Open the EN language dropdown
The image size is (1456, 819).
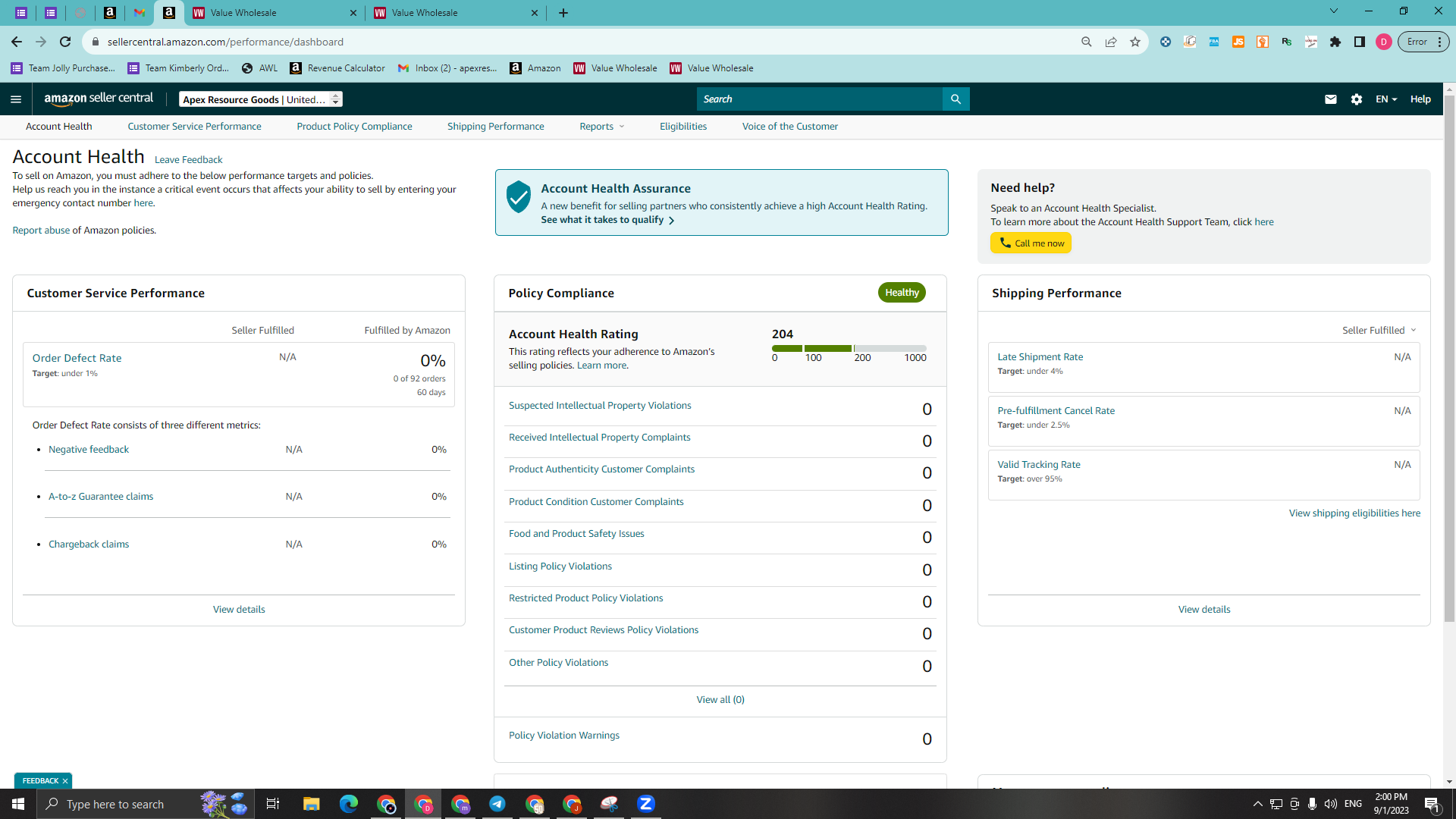click(1386, 99)
